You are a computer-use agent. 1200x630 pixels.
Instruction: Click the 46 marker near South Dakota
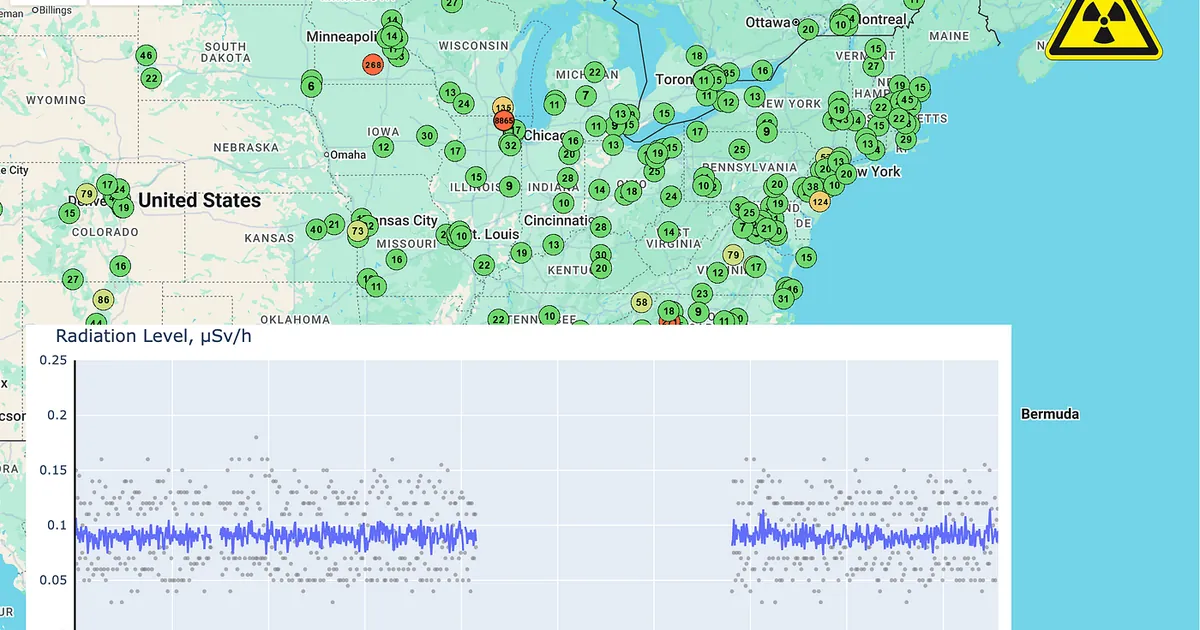tap(146, 56)
